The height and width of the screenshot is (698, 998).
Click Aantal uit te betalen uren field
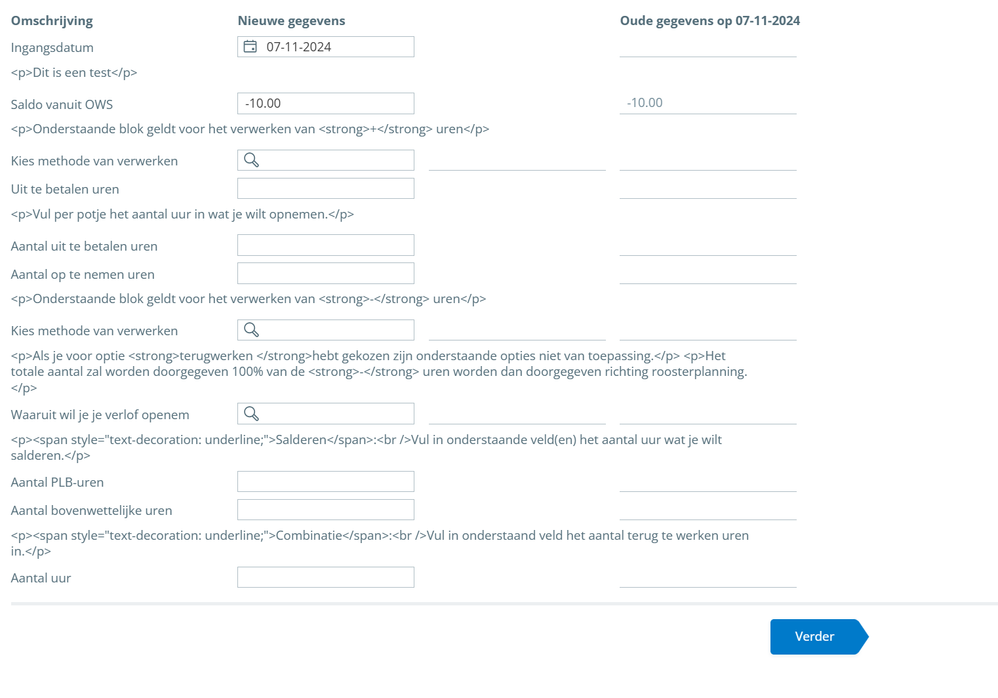tap(326, 245)
